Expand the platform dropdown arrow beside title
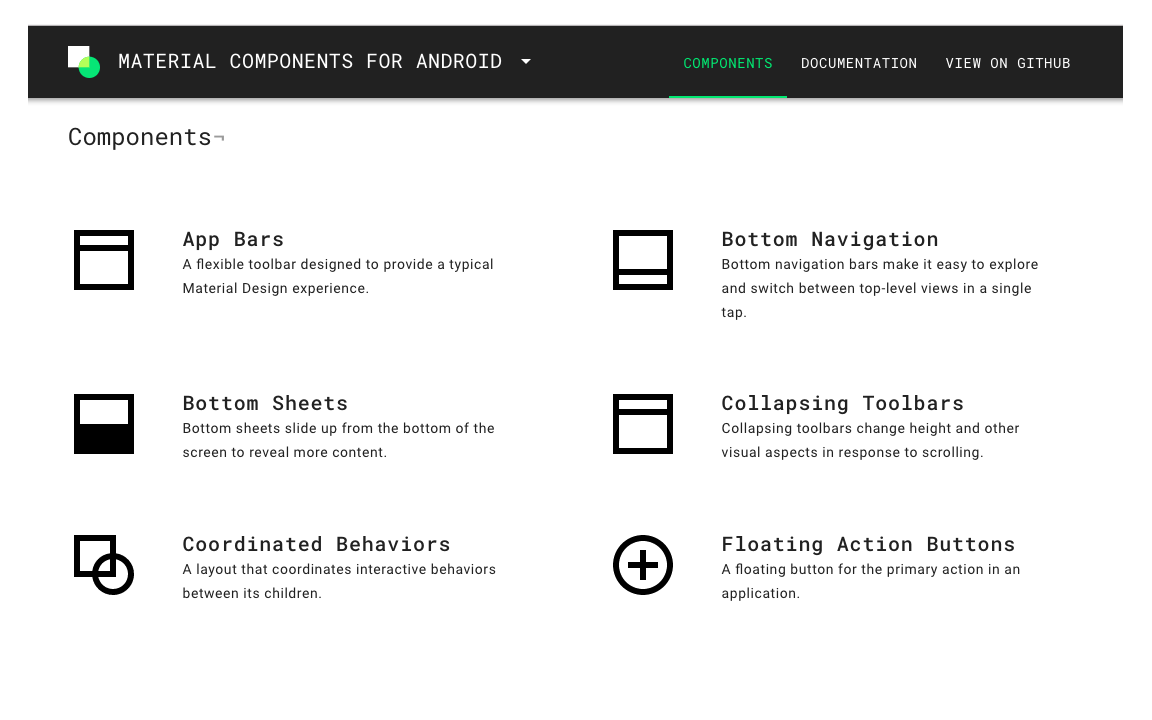 (526, 62)
